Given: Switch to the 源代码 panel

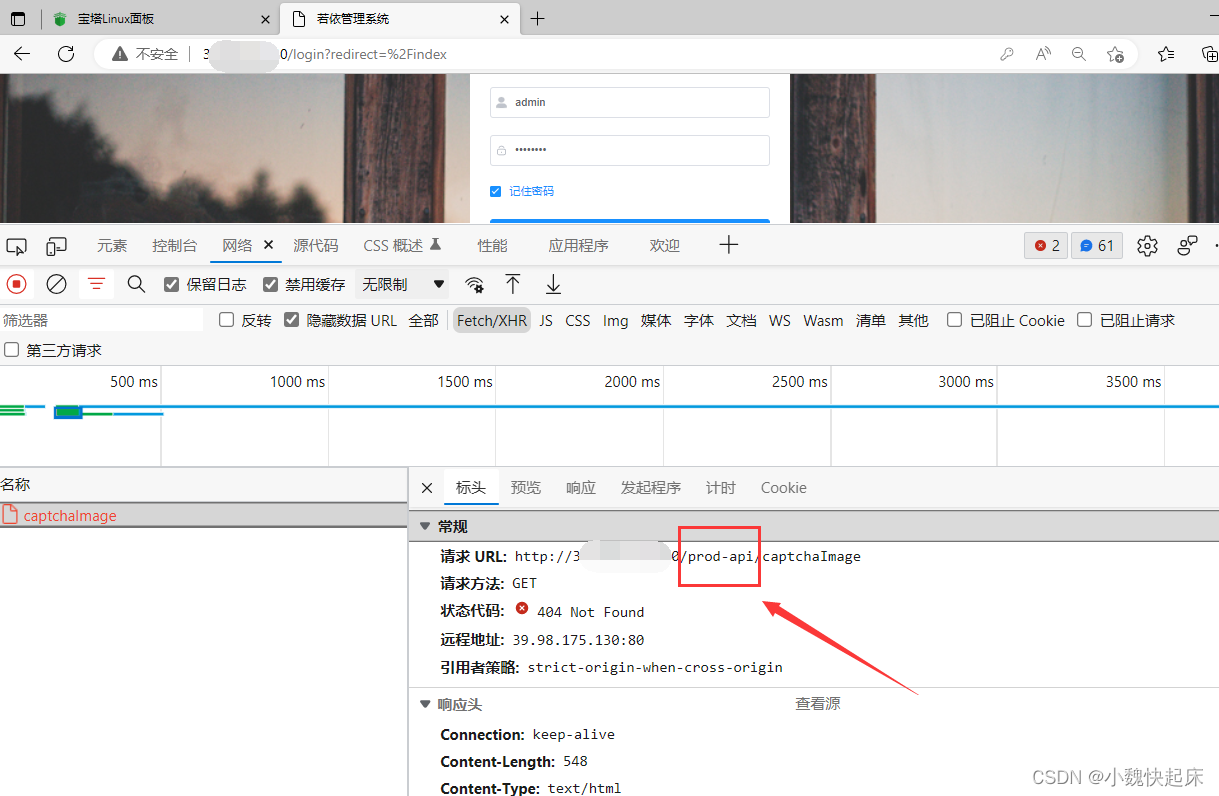Looking at the screenshot, I should coord(316,246).
